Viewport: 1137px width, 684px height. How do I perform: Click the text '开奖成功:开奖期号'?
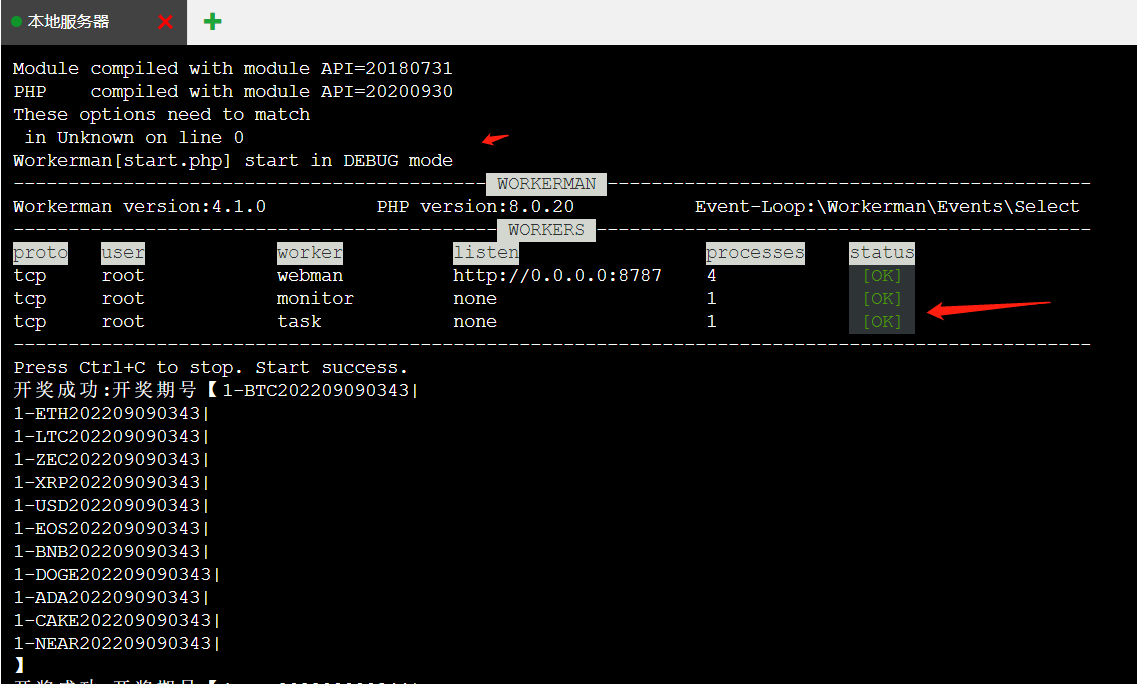tap(105, 390)
